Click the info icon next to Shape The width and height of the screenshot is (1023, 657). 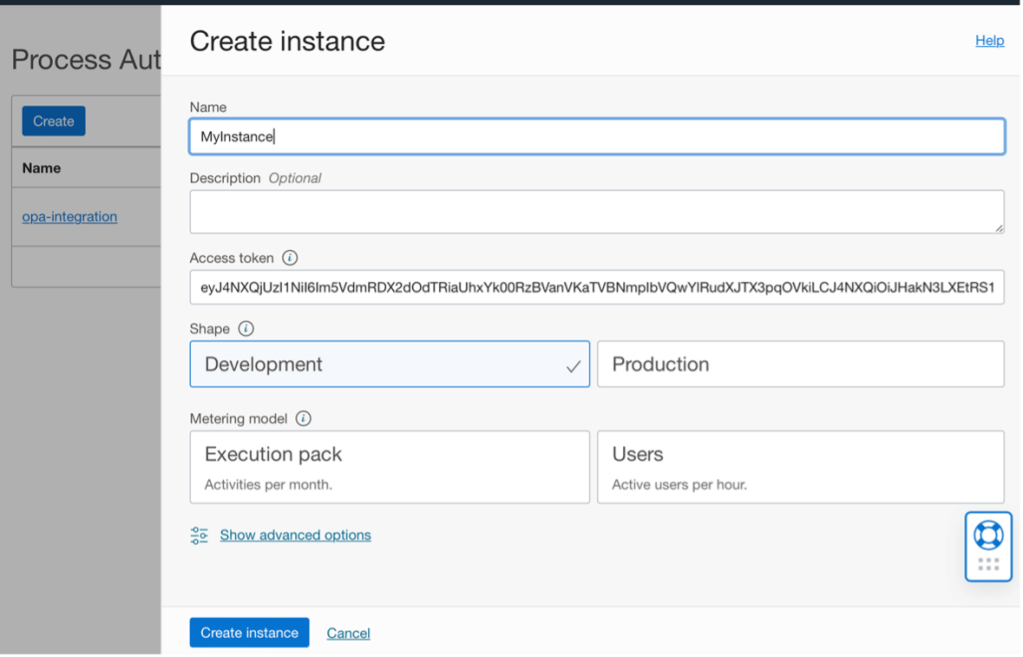246,328
